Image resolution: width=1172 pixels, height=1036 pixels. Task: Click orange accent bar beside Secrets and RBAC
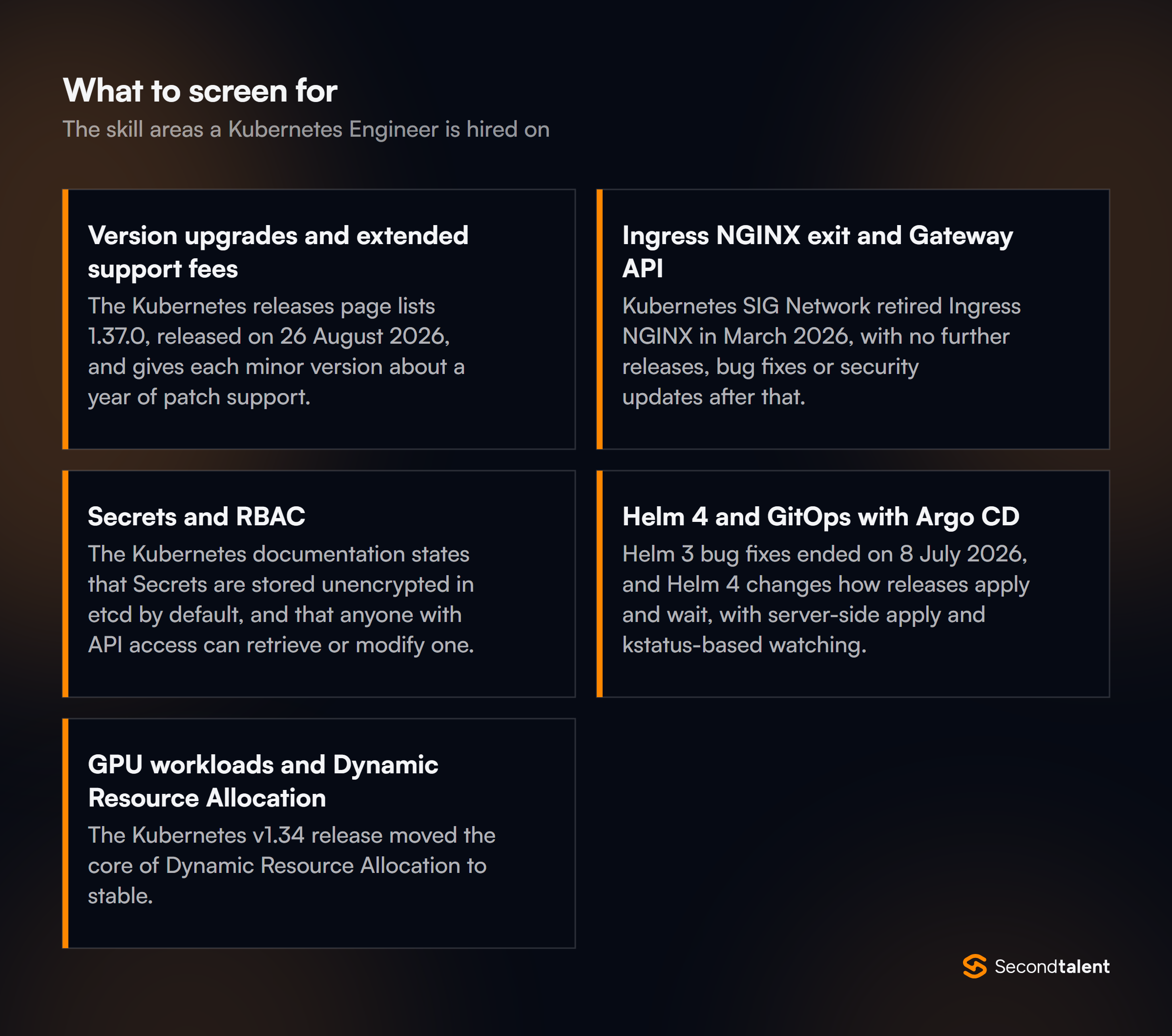pyautogui.click(x=65, y=583)
